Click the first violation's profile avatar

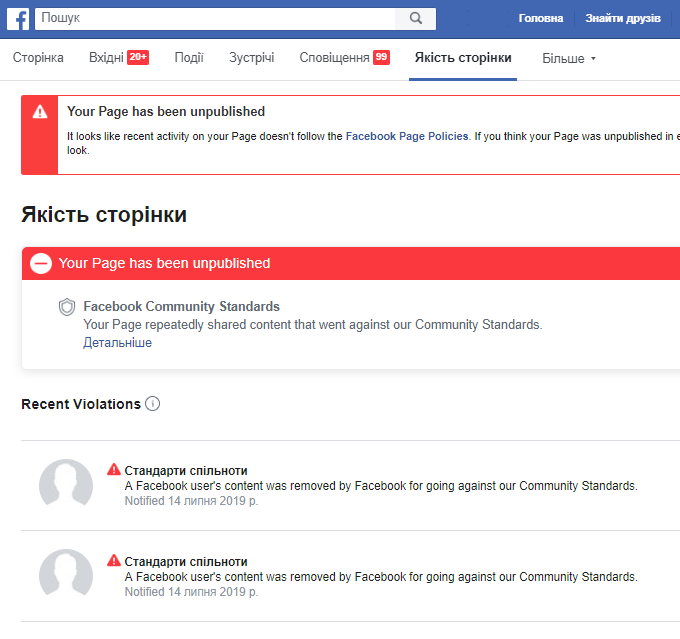[66, 485]
